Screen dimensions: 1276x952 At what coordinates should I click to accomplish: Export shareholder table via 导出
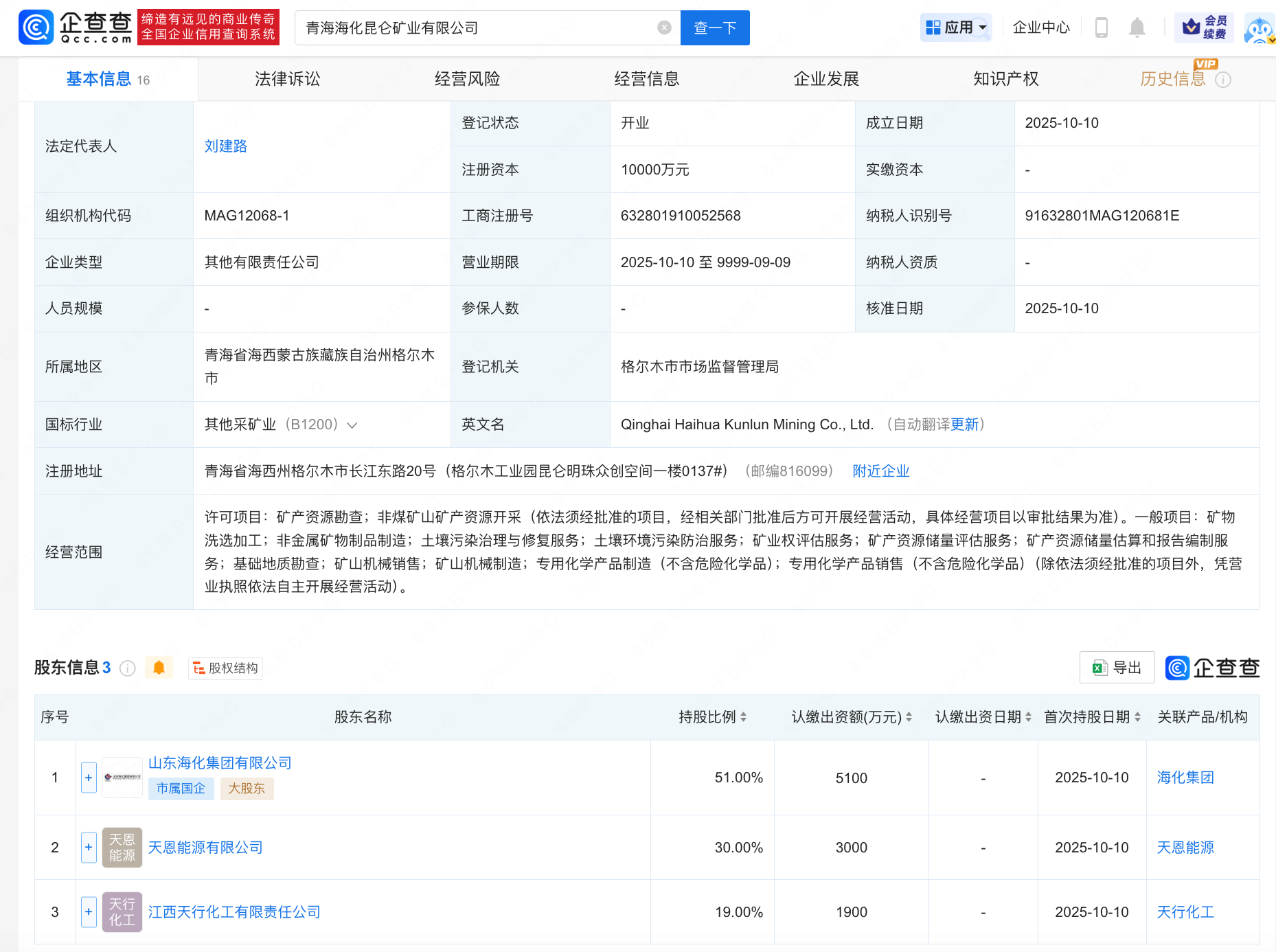[x=1117, y=668]
